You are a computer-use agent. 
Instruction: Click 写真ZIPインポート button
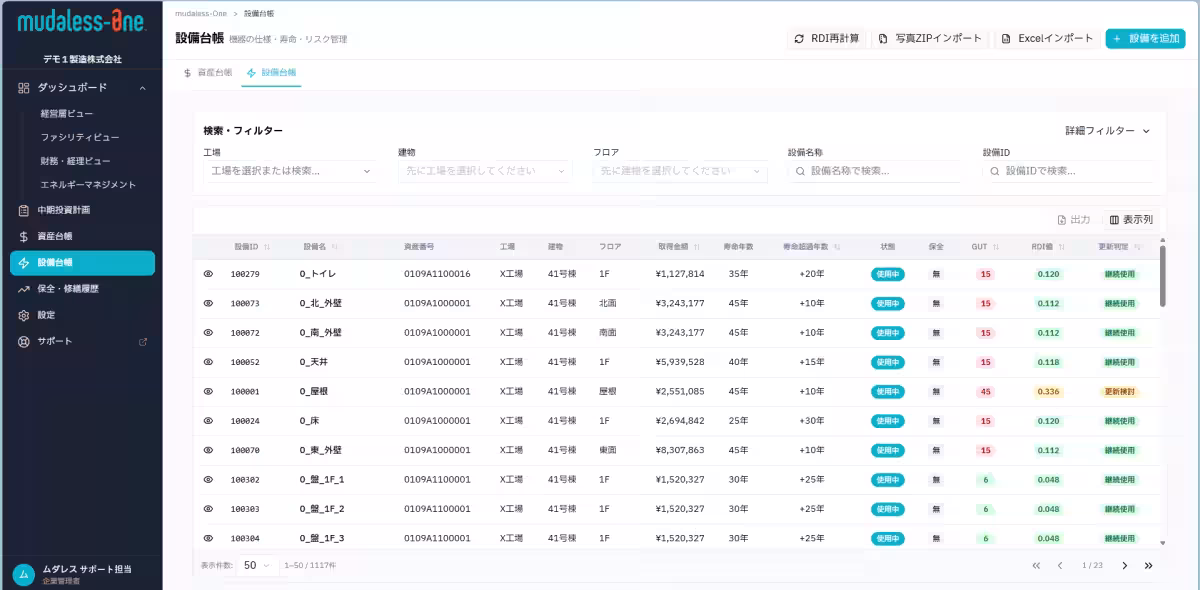pyautogui.click(x=930, y=39)
